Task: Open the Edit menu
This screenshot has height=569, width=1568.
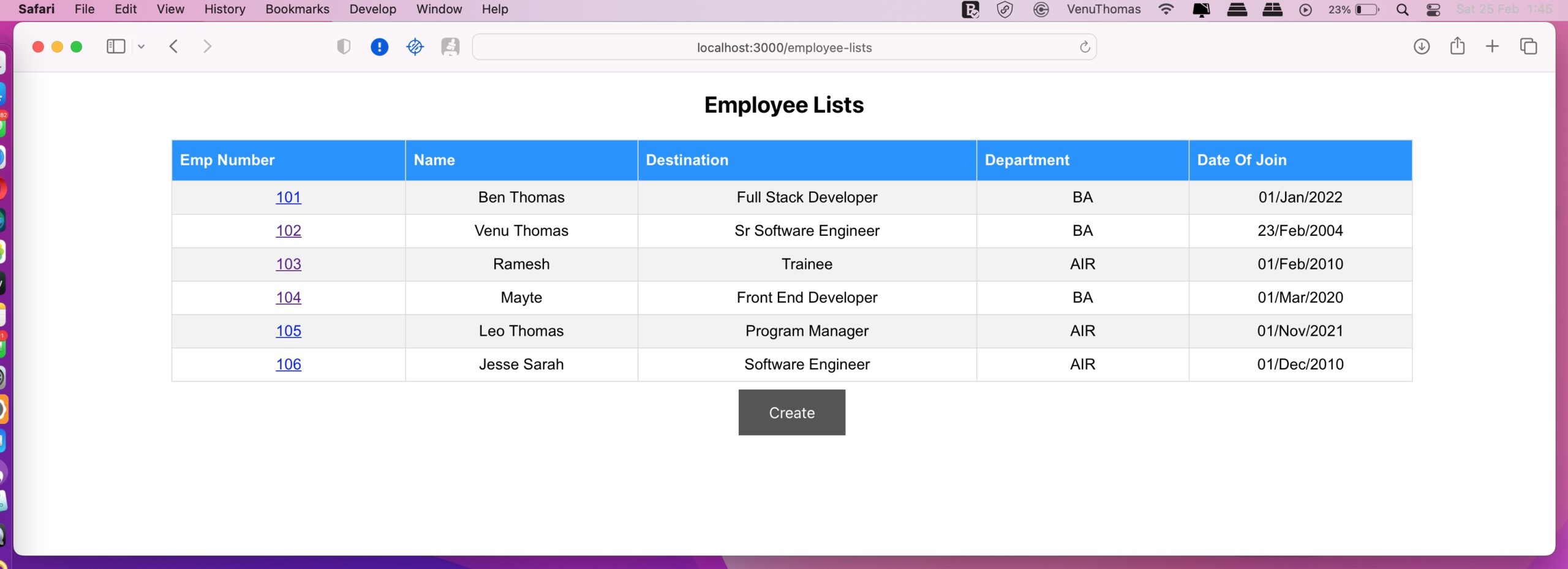Action: click(x=126, y=9)
